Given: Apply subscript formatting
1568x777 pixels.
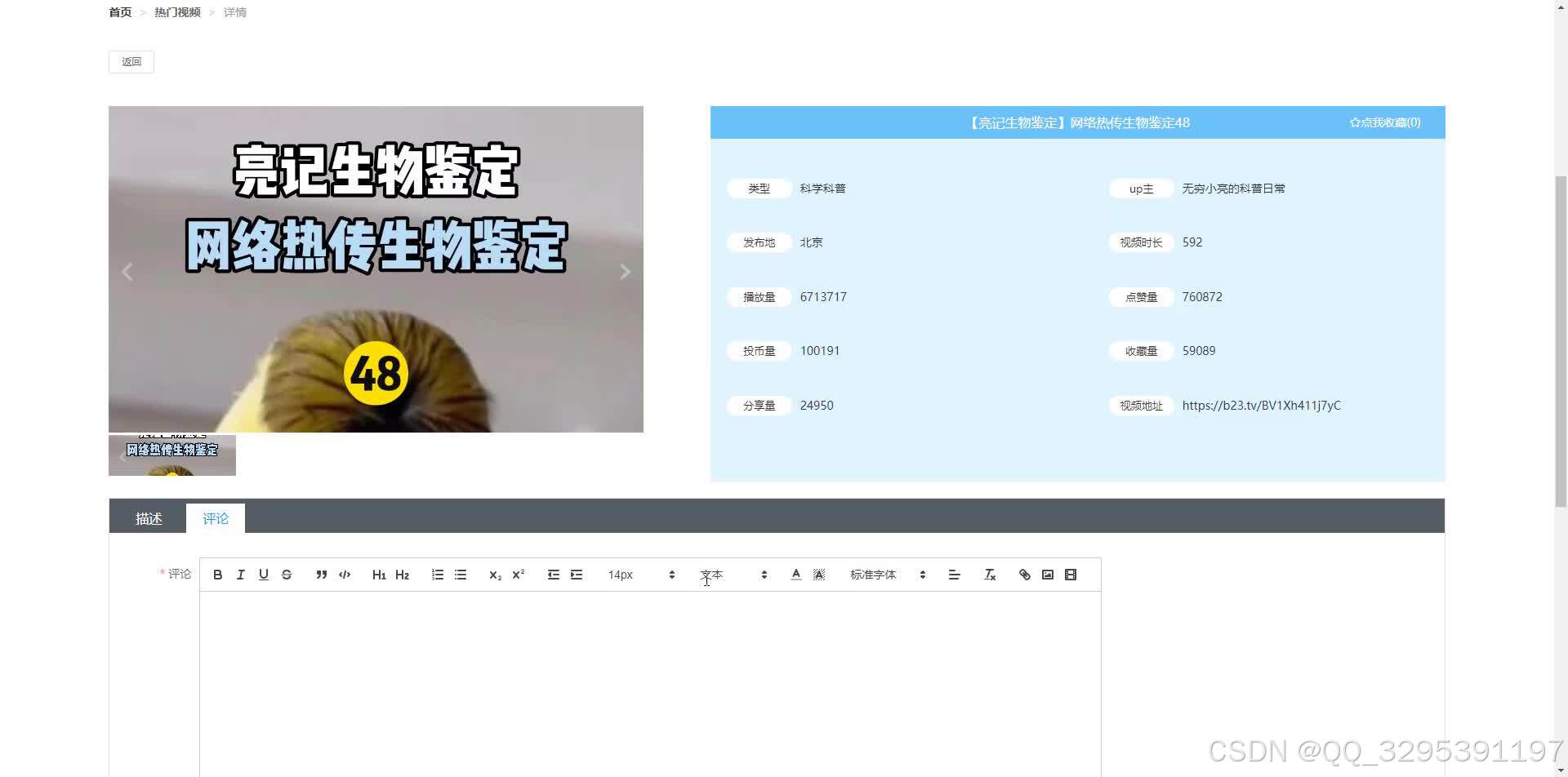Looking at the screenshot, I should [x=495, y=575].
